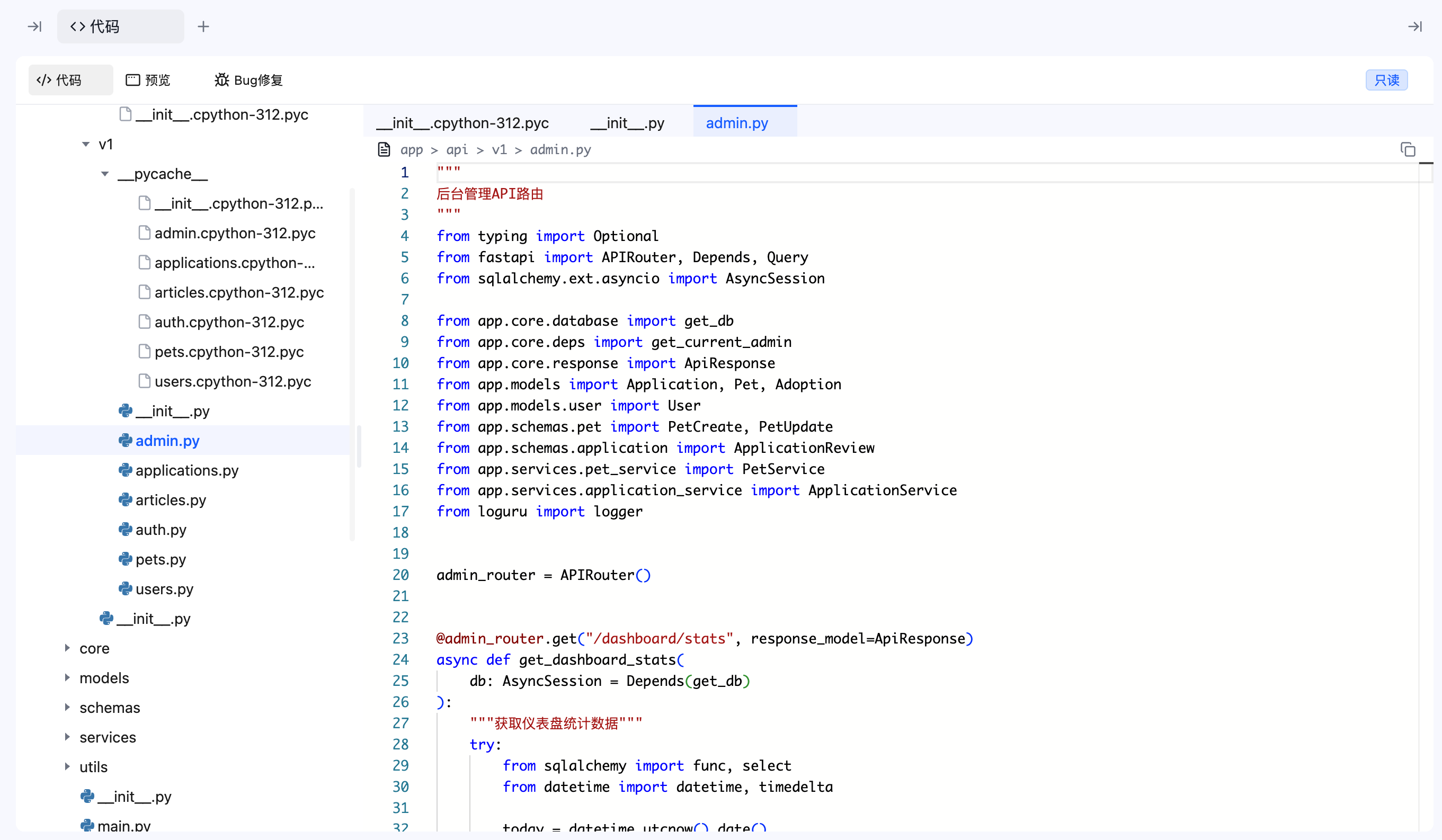Click the copy code icon
This screenshot has height=840, width=1442.
(x=1408, y=150)
